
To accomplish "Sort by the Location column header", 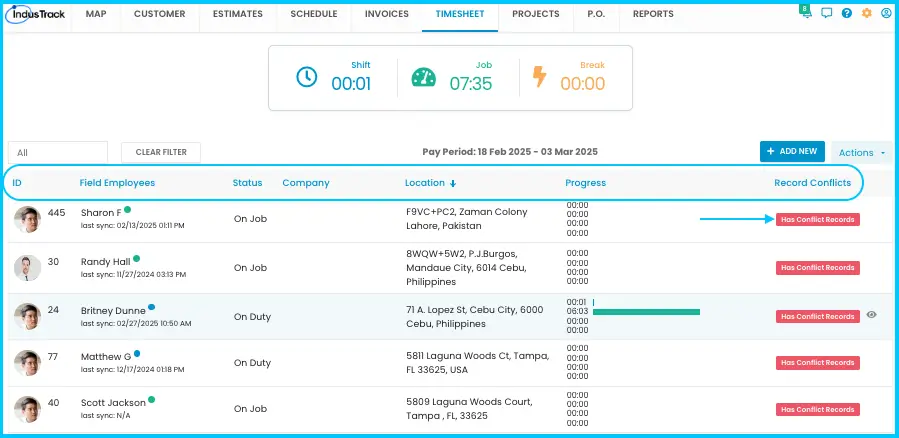I will click(424, 183).
